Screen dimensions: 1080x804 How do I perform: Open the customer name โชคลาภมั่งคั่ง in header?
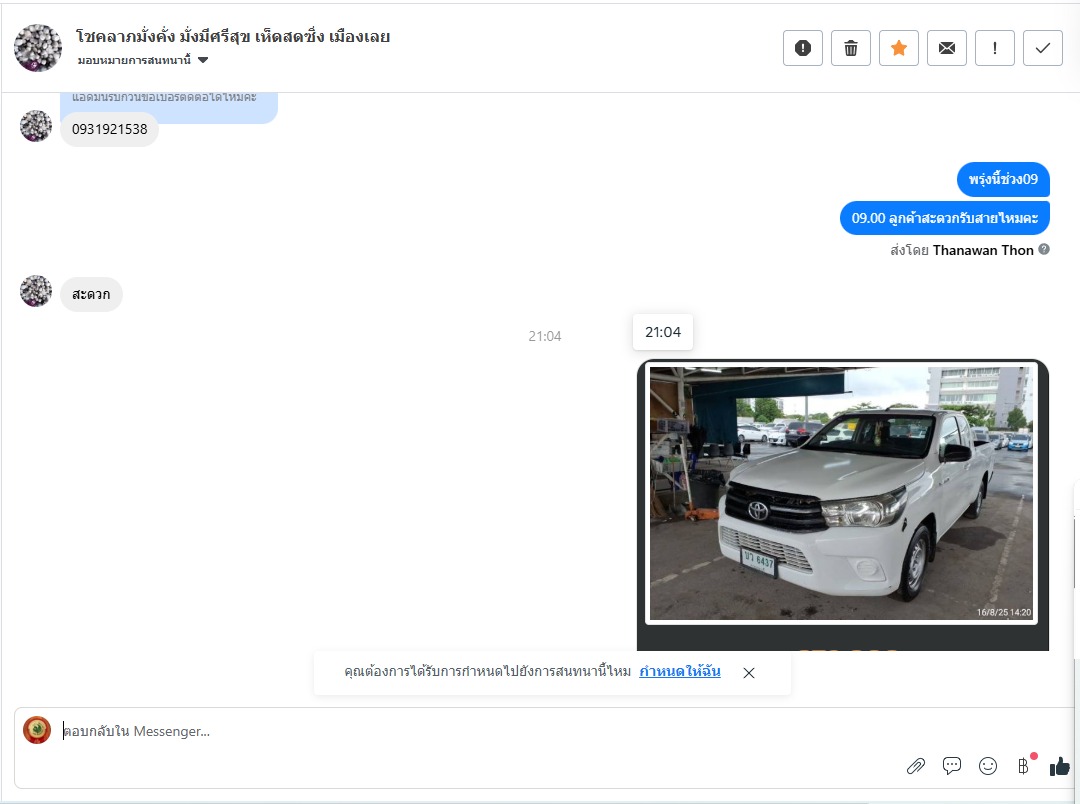tap(232, 37)
